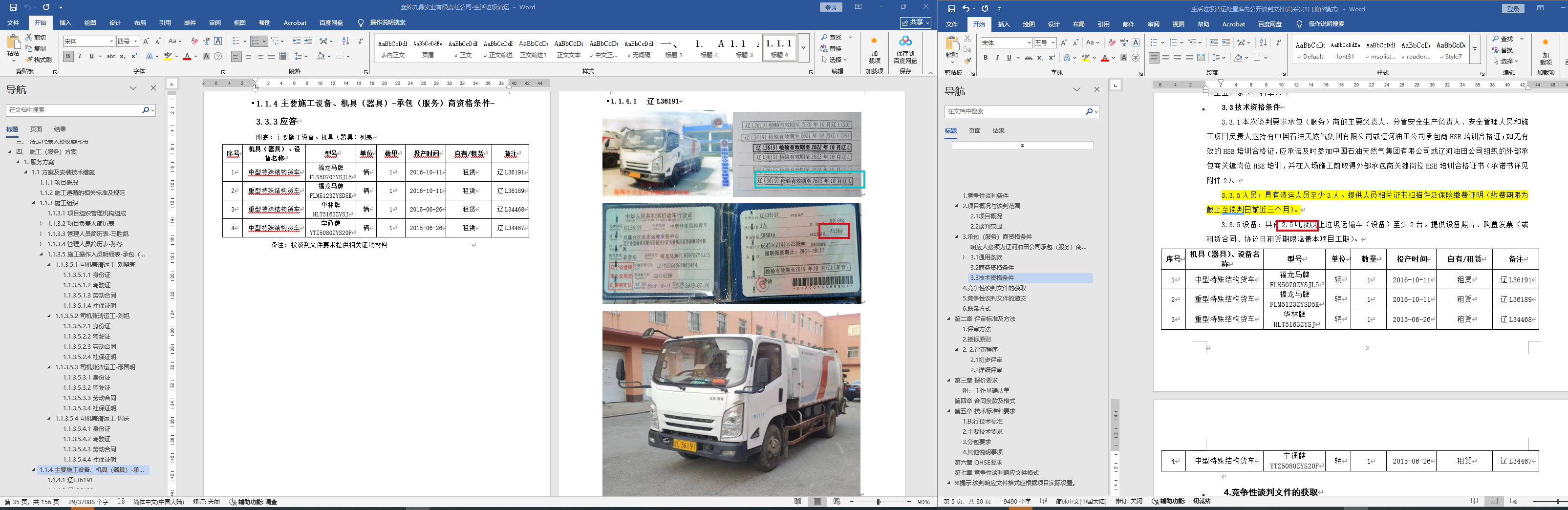1568x510 pixels.
Task: Open font name dropdown 宋体 in left window
Action: 111,42
